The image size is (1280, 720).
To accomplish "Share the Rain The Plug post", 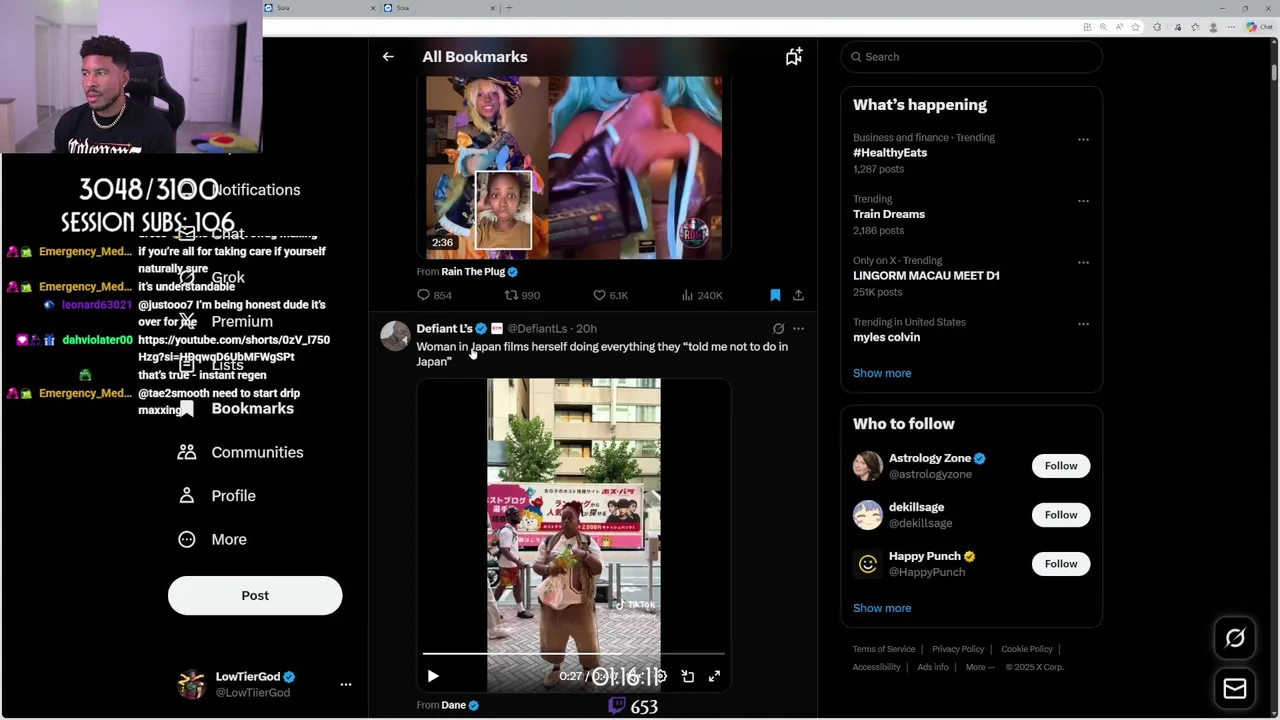I will coord(798,295).
